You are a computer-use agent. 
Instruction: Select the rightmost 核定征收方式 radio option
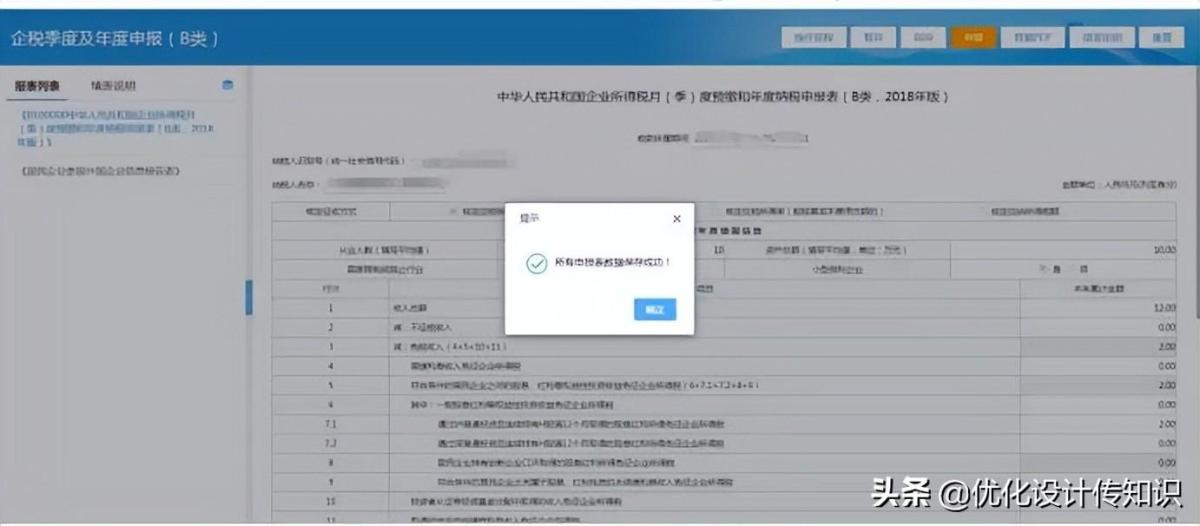pos(985,212)
